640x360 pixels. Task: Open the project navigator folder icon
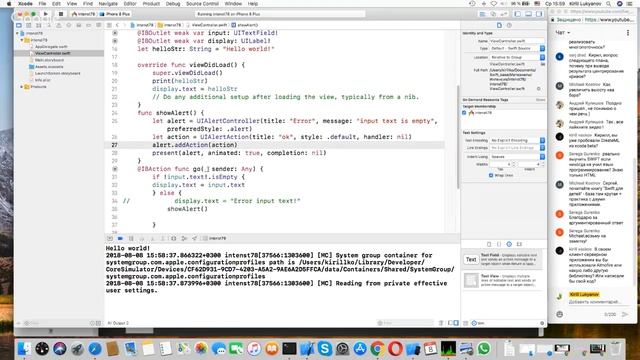(x=19, y=25)
